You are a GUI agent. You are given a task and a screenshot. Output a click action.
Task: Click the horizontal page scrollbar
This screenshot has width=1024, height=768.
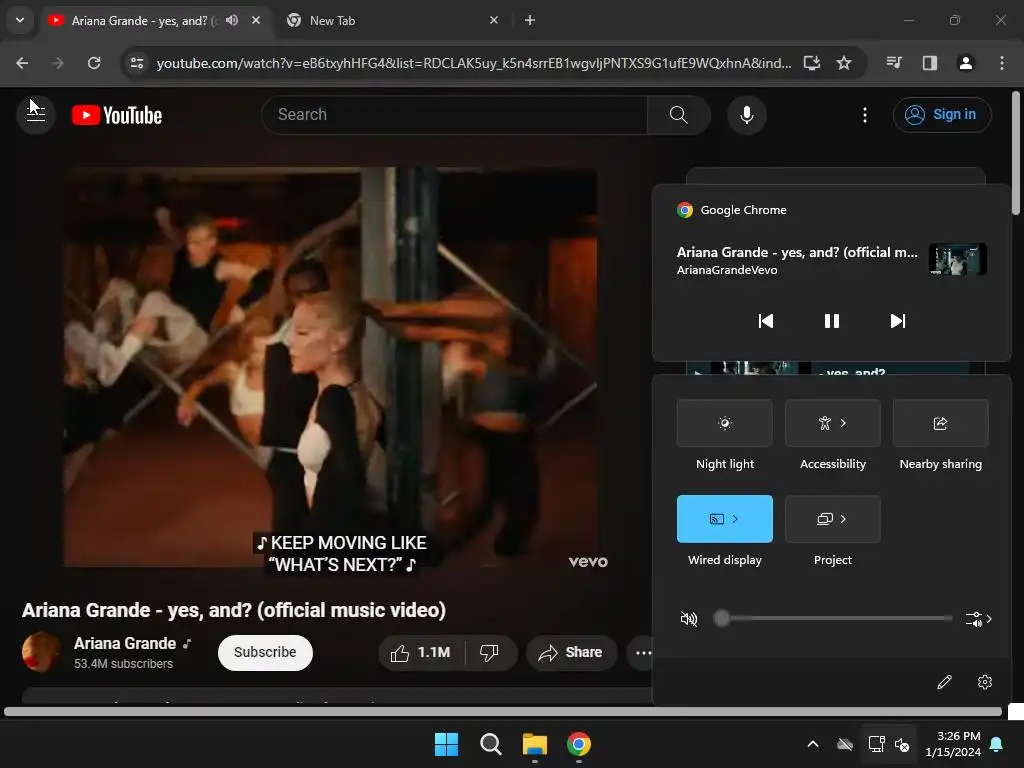pyautogui.click(x=503, y=712)
